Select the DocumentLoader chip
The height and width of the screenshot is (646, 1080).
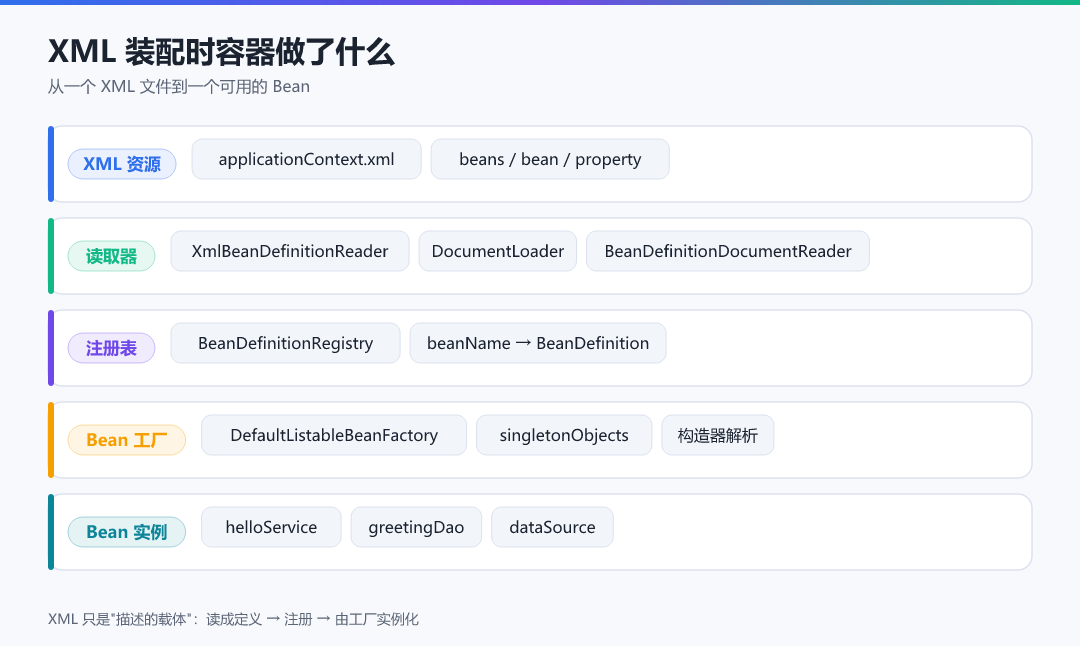[x=497, y=251]
